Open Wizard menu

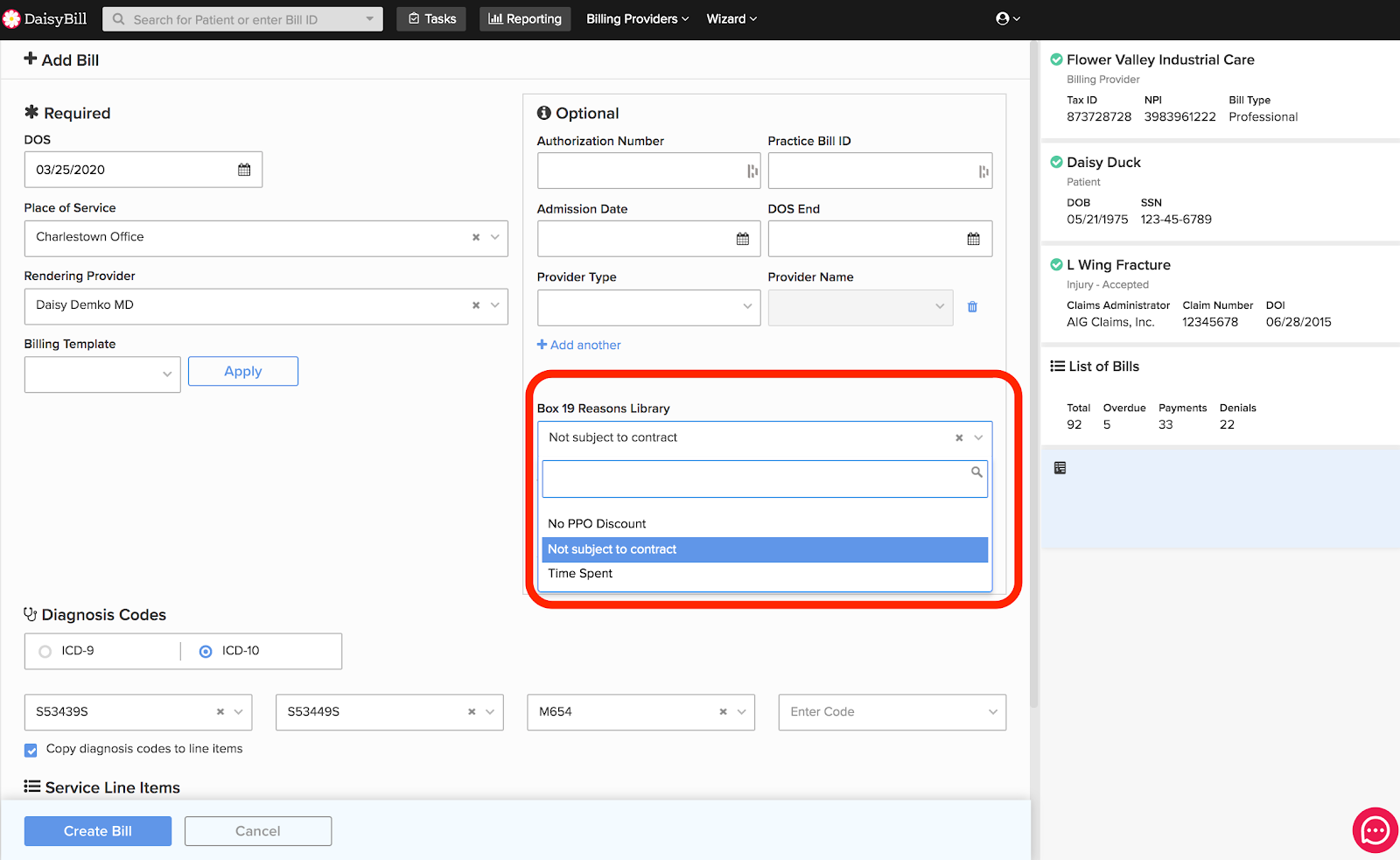click(x=731, y=19)
